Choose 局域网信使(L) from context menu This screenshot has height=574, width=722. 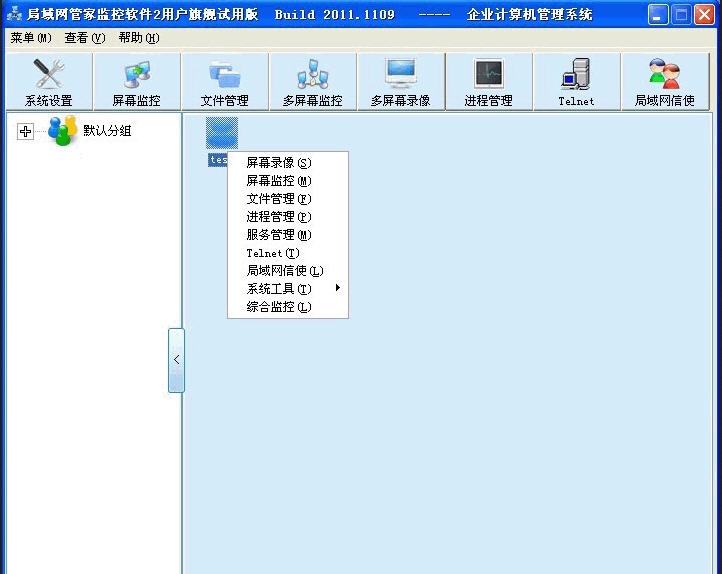coord(288,271)
